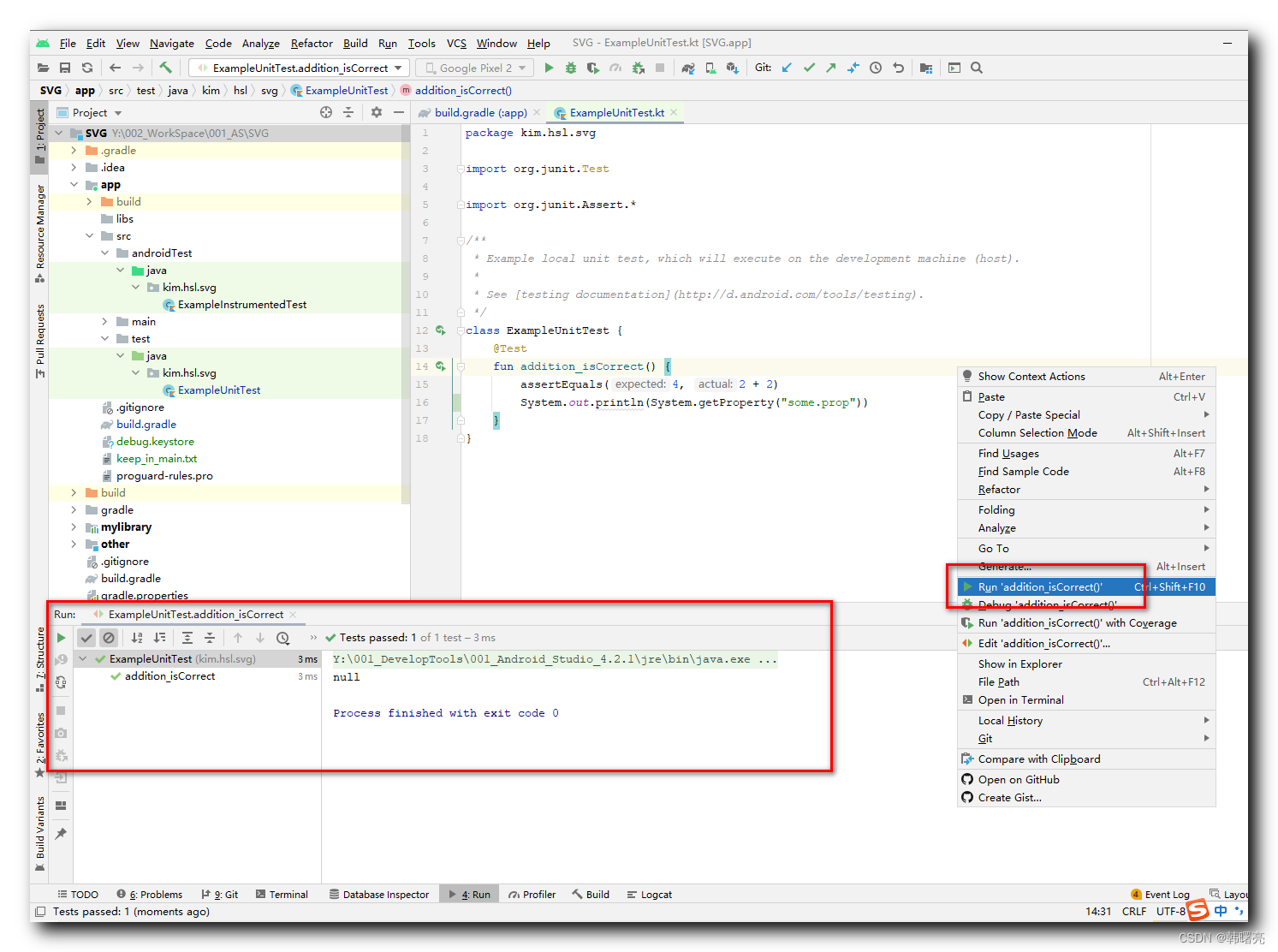Open the AVD Manager icon
The height and width of the screenshot is (952, 1278).
[710, 68]
